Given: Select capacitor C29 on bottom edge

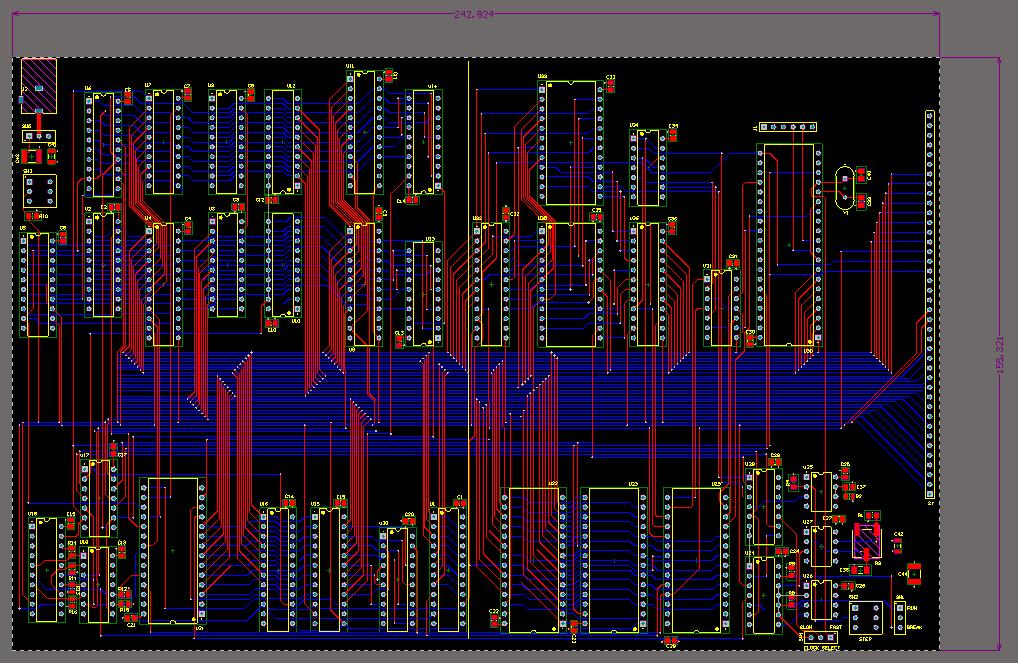Looking at the screenshot, I should 671,641.
